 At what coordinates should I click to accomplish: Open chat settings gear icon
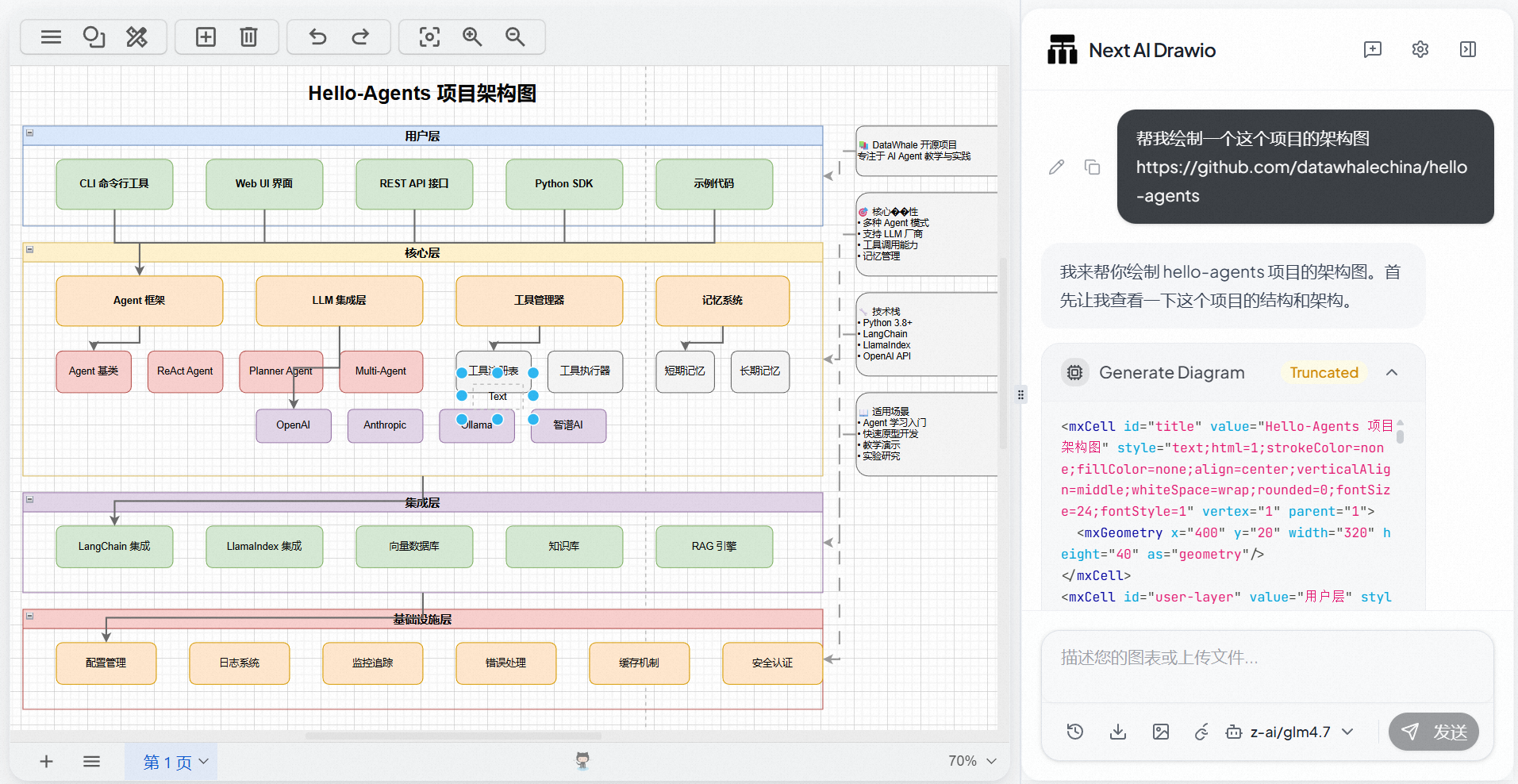pos(1420,50)
